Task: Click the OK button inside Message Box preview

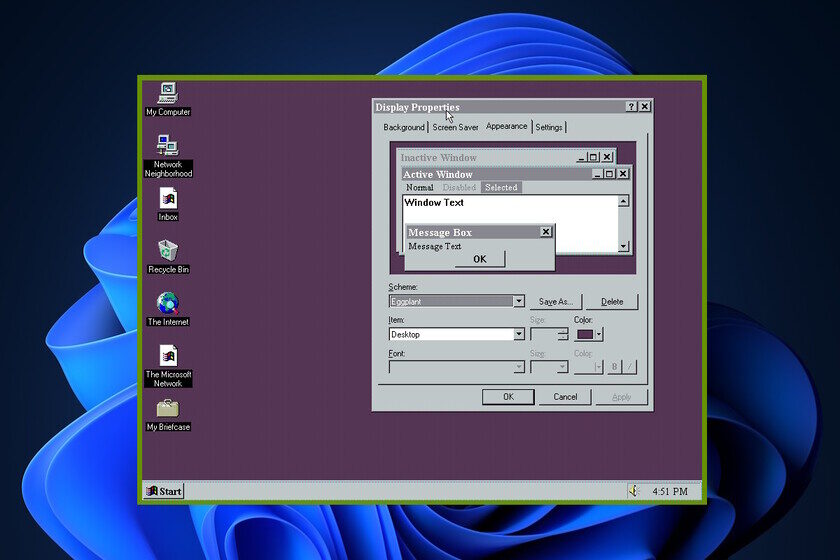Action: pos(479,259)
